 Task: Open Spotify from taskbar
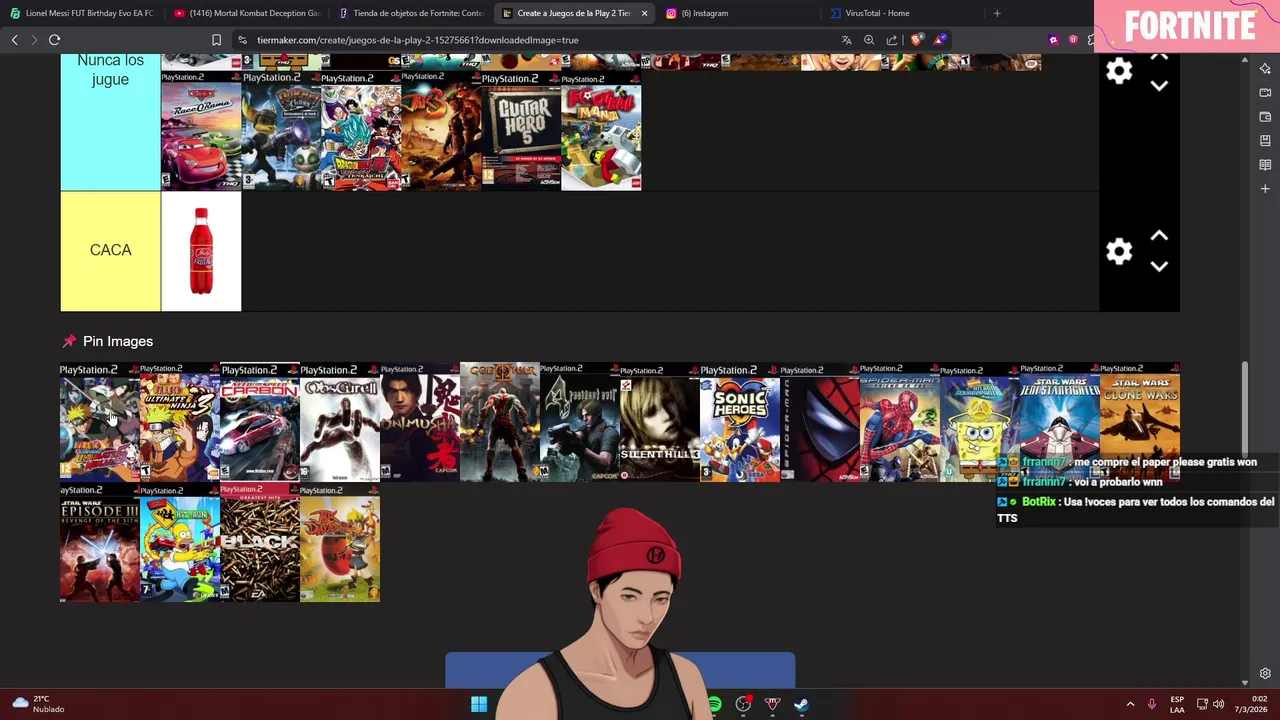(x=714, y=704)
